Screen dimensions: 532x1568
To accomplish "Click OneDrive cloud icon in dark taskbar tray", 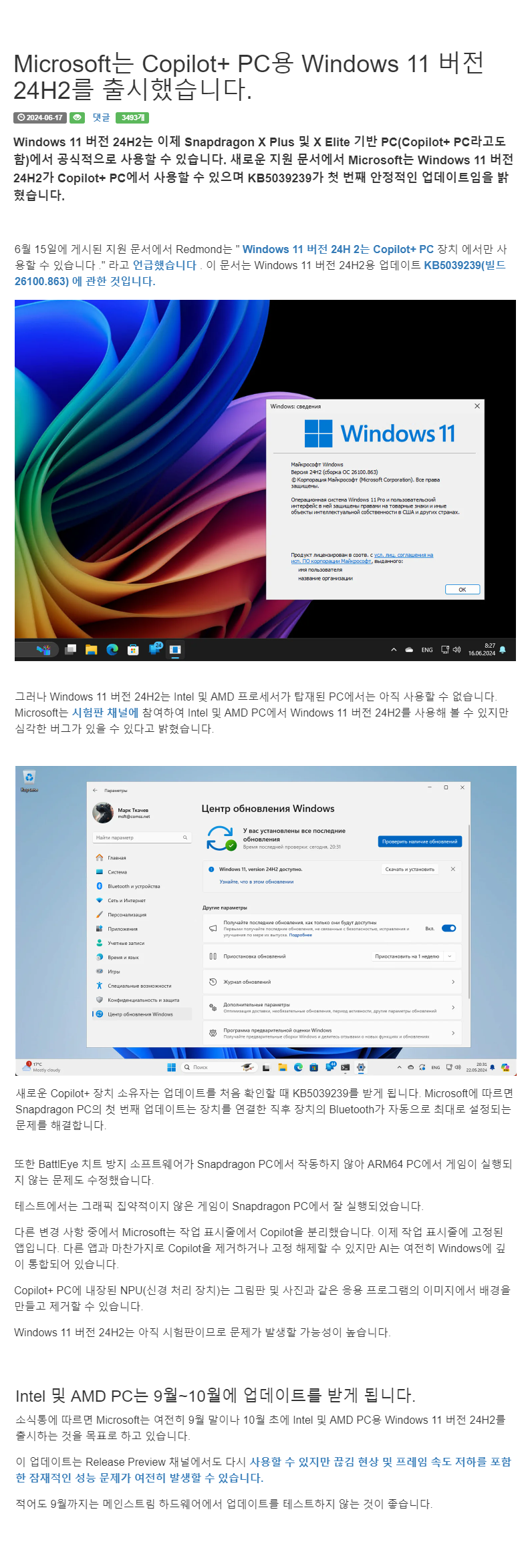I will pyautogui.click(x=409, y=650).
